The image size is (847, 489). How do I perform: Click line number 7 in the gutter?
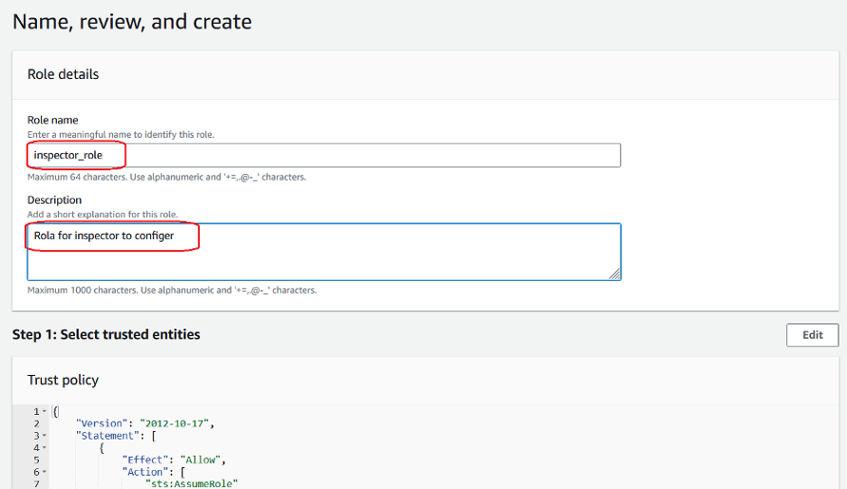[x=35, y=483]
